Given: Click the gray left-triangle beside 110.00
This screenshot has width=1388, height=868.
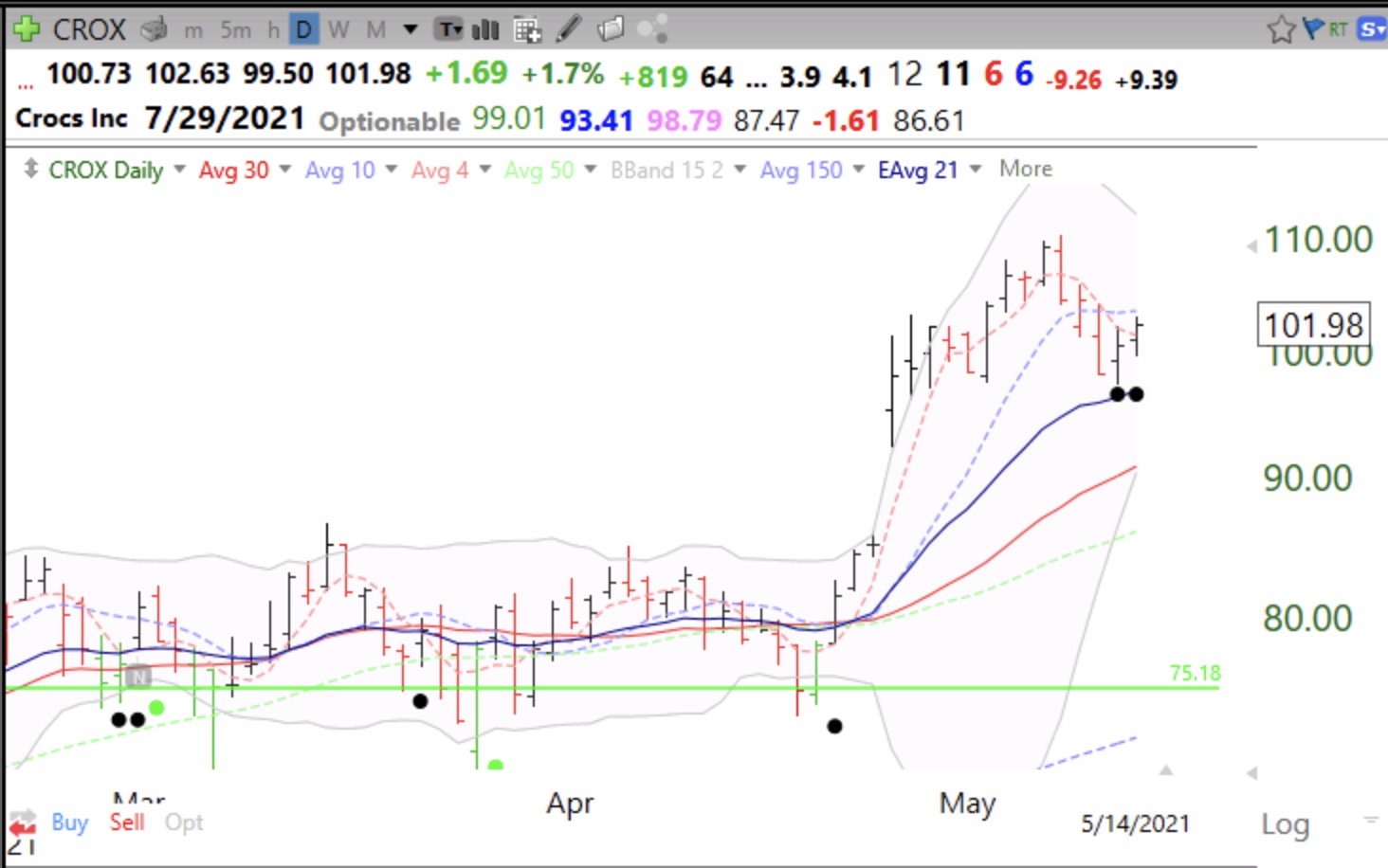Looking at the screenshot, I should 1251,246.
